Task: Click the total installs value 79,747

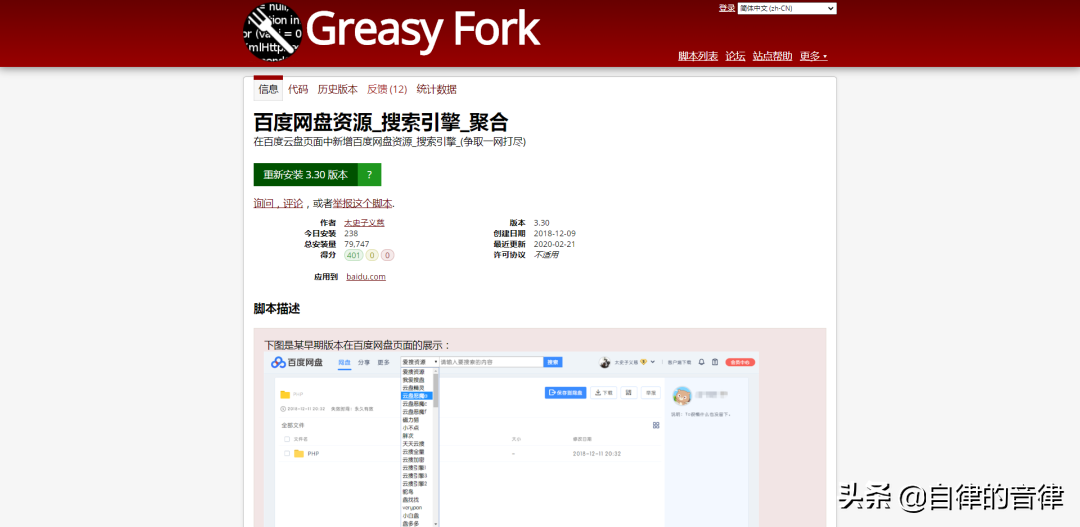Action: tap(357, 244)
